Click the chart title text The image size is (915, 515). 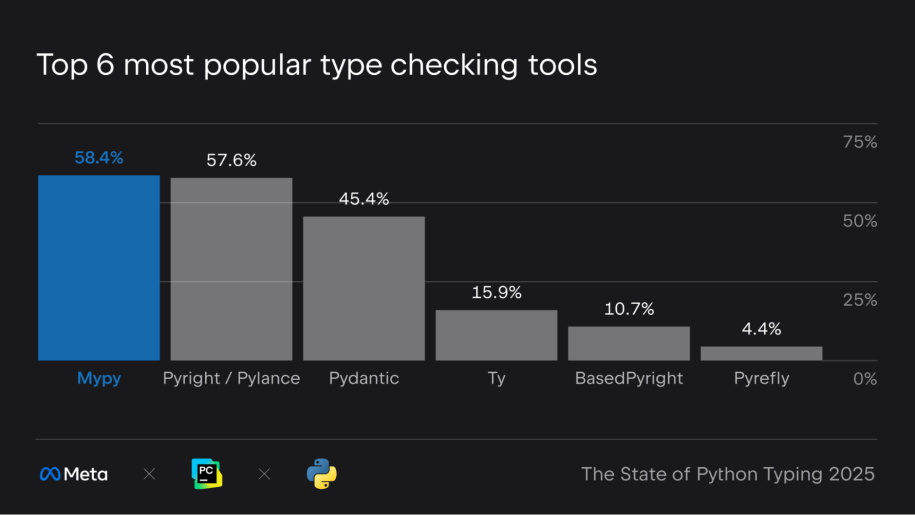pyautogui.click(x=317, y=66)
